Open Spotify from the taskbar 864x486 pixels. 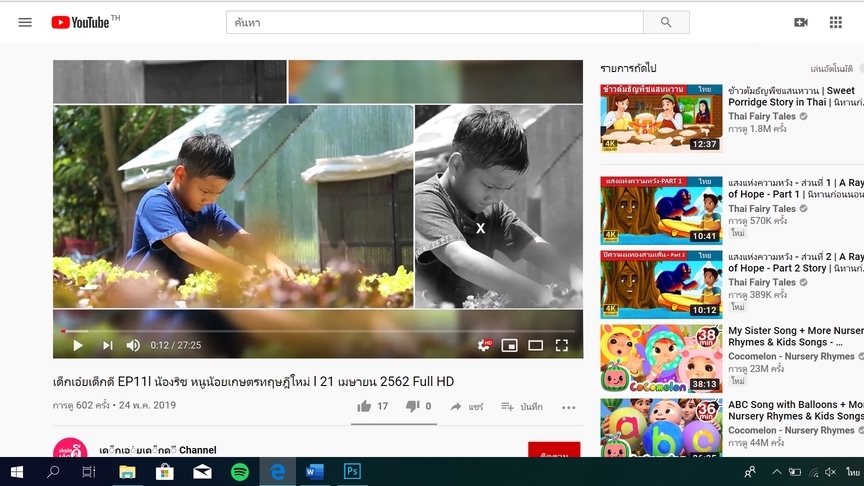[x=240, y=472]
